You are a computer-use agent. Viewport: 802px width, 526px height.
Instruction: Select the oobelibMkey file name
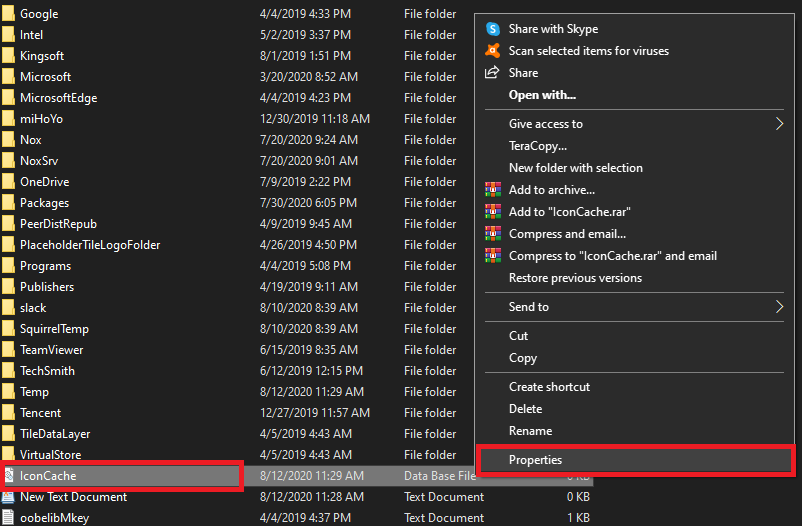coord(54,518)
